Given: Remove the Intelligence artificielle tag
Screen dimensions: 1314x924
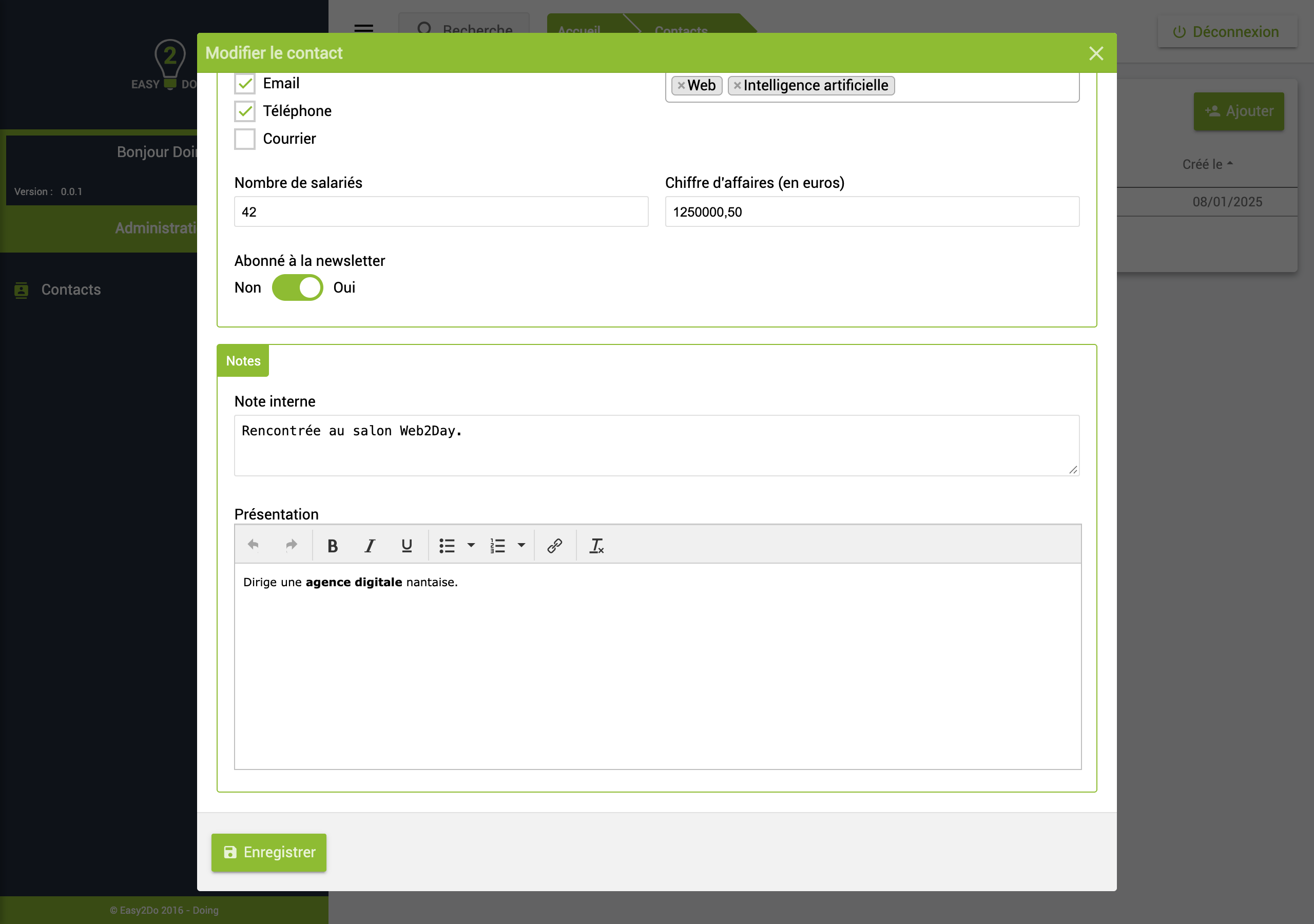Looking at the screenshot, I should (737, 85).
